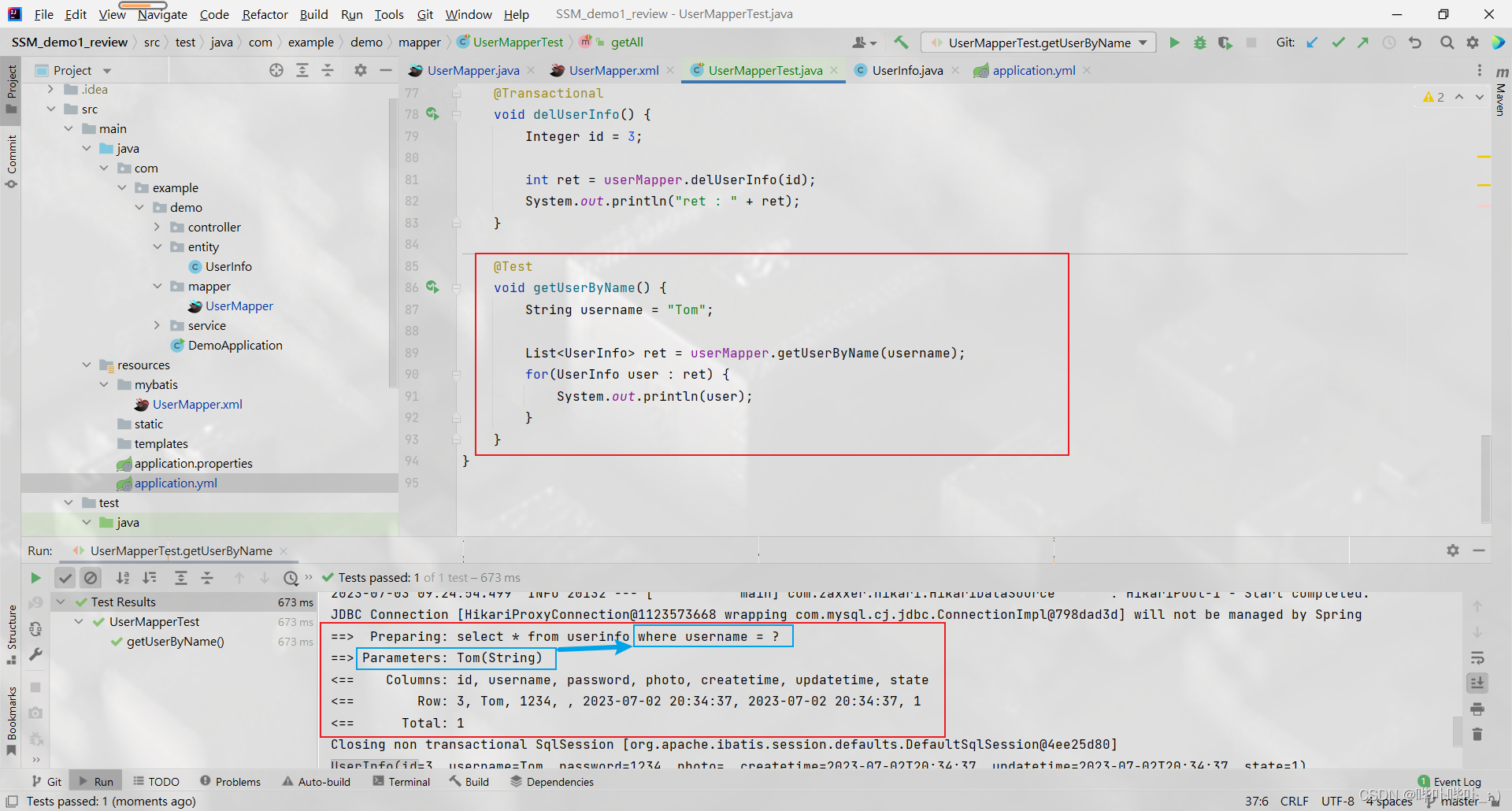
Task: Sort test results alphabetically
Action: coord(123,578)
